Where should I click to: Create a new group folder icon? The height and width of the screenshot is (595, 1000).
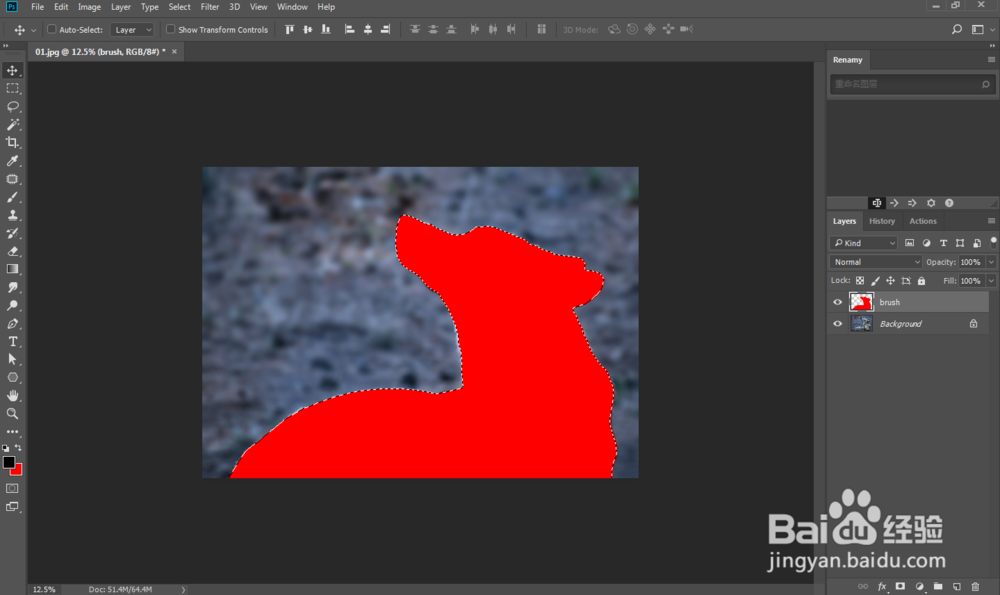tap(938, 586)
